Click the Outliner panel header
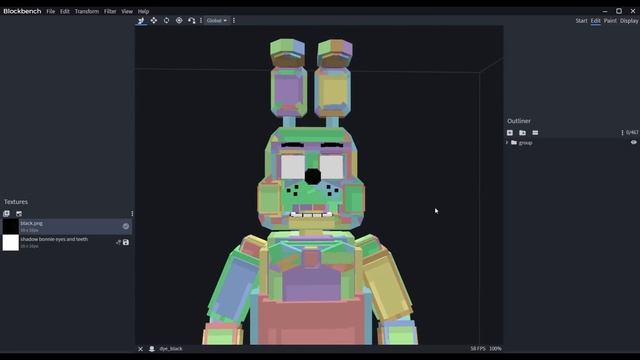The image size is (640, 360). coord(519,121)
